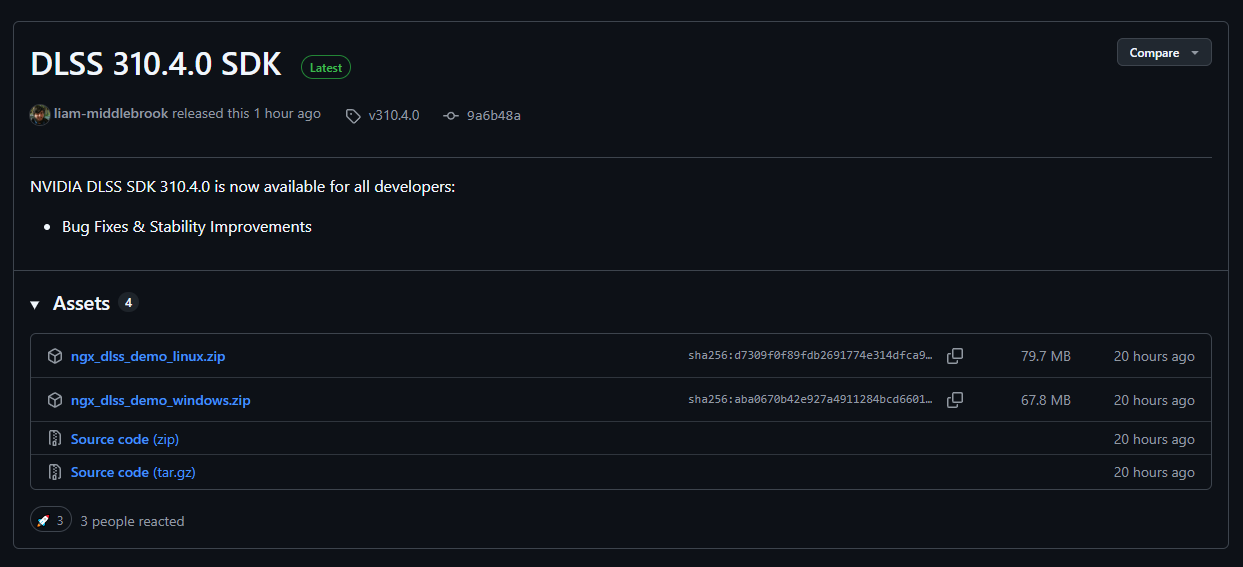Open the v310.4.0 tag link
The width and height of the screenshot is (1243, 567).
click(x=393, y=115)
